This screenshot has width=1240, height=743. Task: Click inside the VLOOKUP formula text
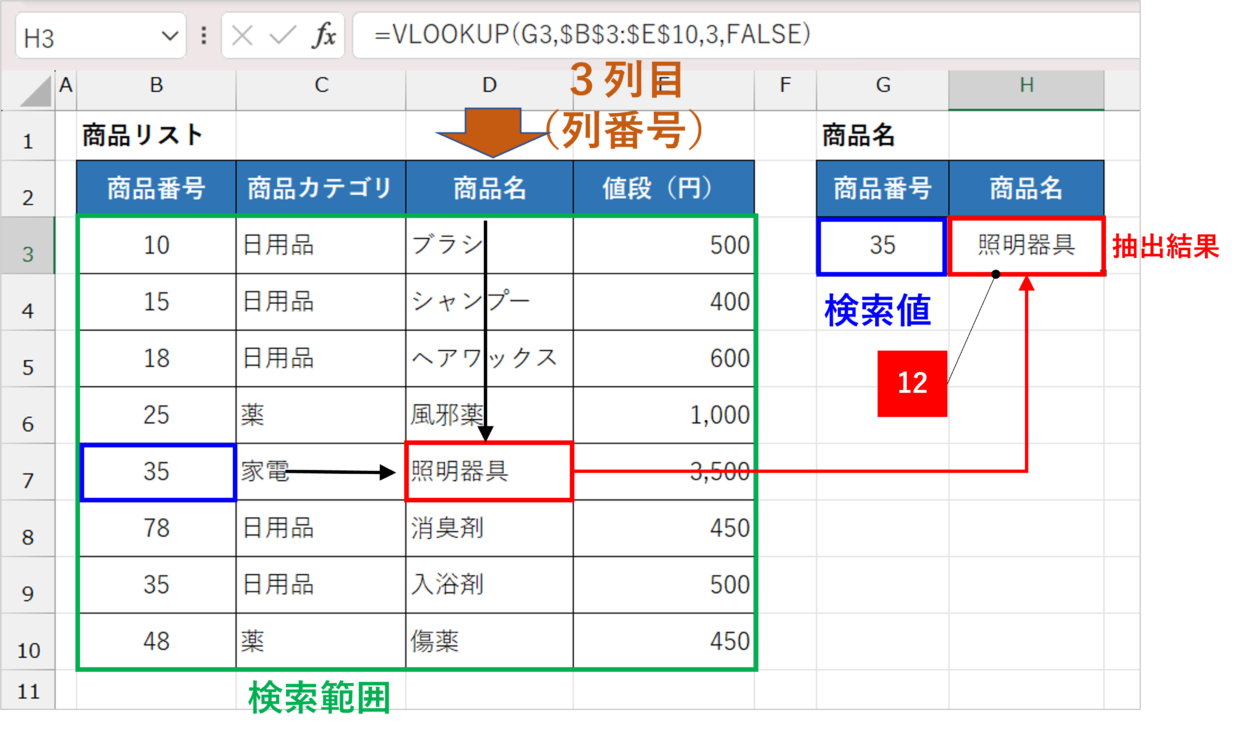click(x=592, y=35)
